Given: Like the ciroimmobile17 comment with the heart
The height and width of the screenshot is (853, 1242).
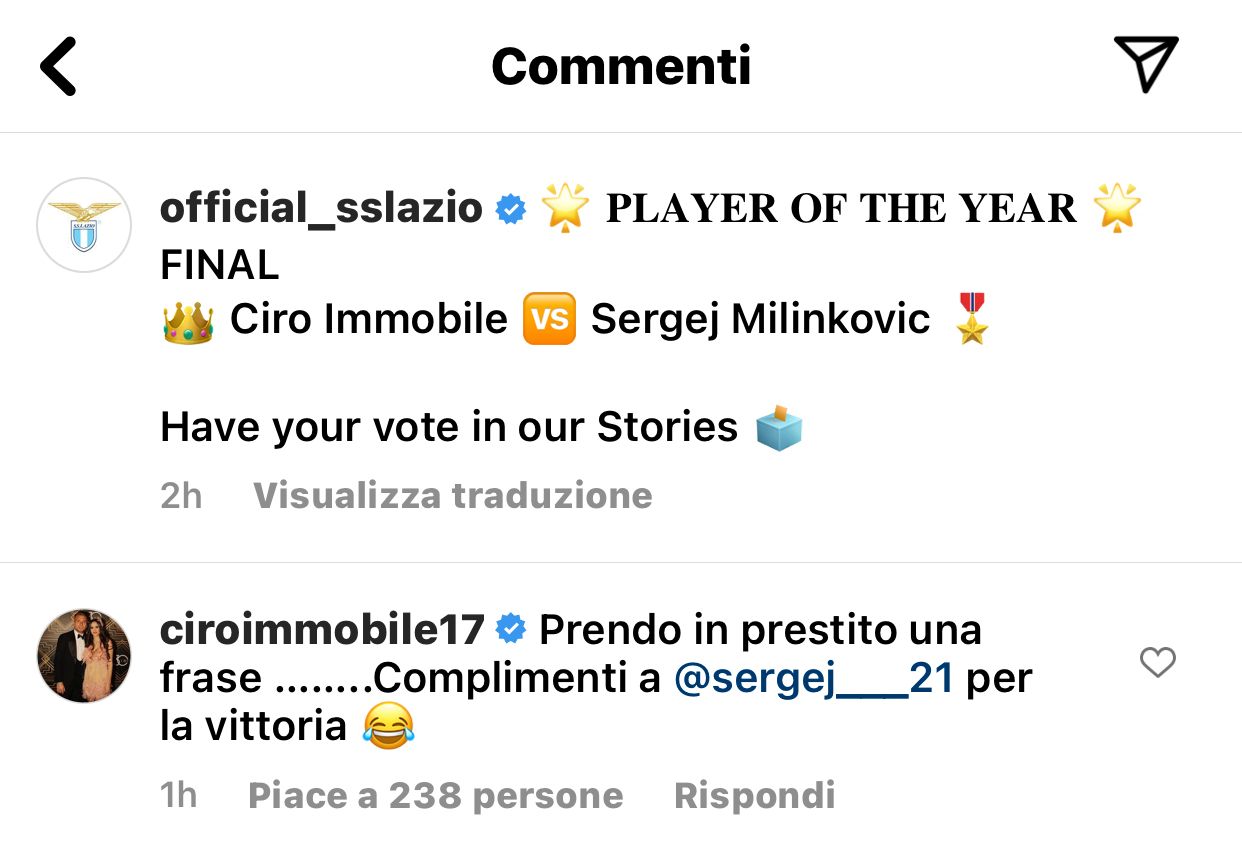Looking at the screenshot, I should [1158, 662].
